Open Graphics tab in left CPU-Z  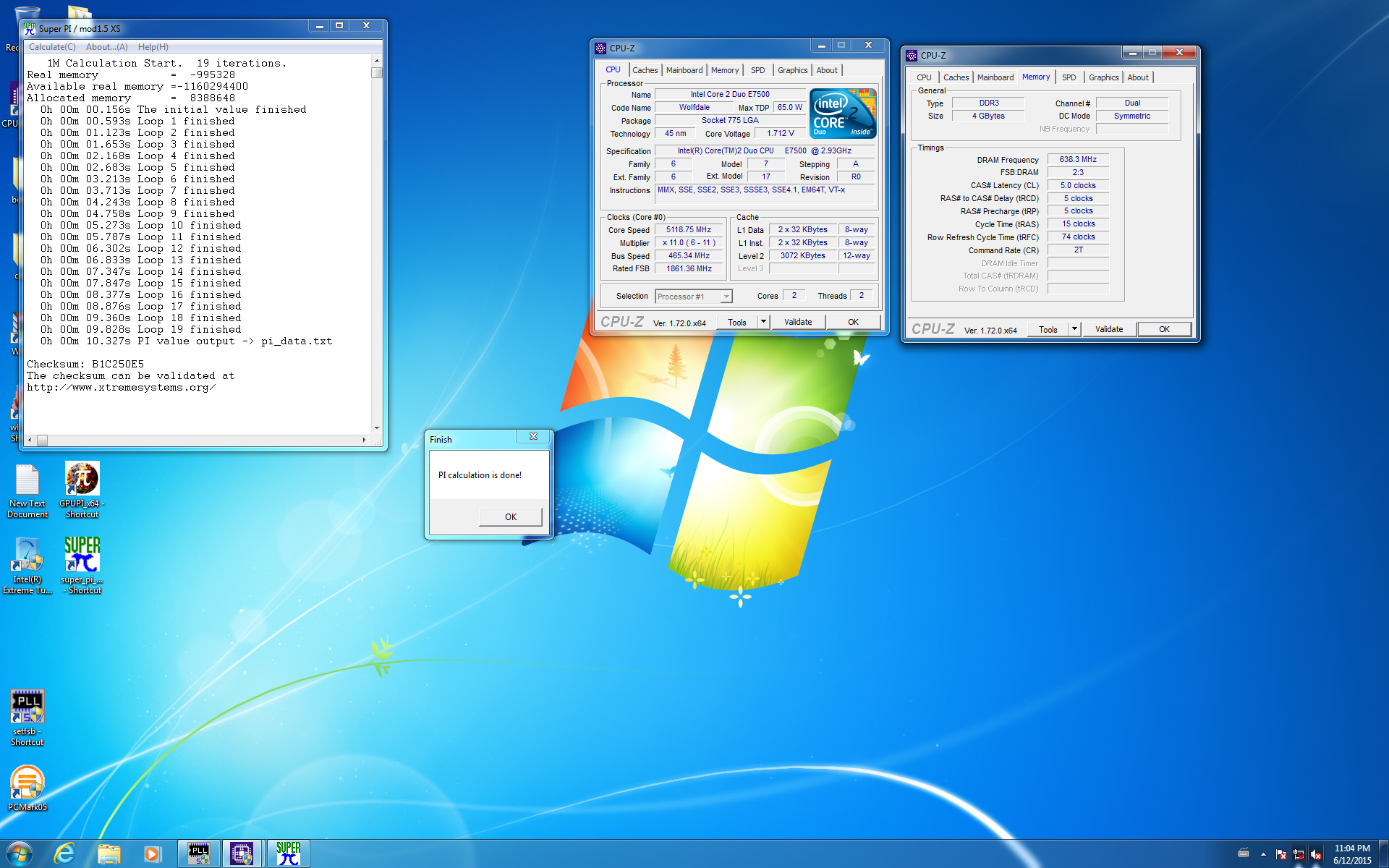(x=792, y=70)
